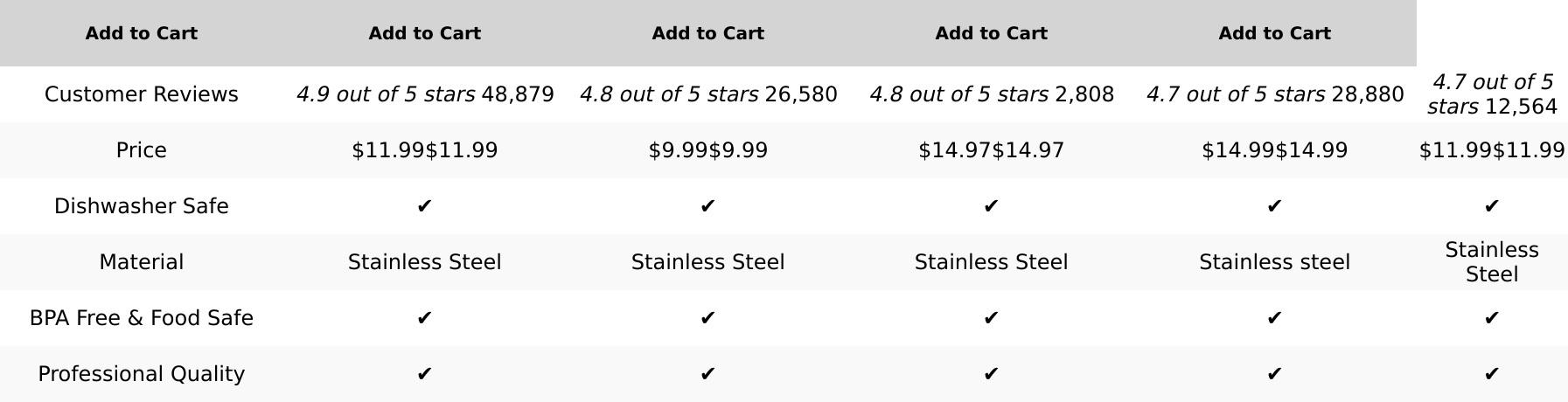The image size is (1568, 402).
Task: Click Add to Cart above the 48,879 reviews
Action: point(424,33)
